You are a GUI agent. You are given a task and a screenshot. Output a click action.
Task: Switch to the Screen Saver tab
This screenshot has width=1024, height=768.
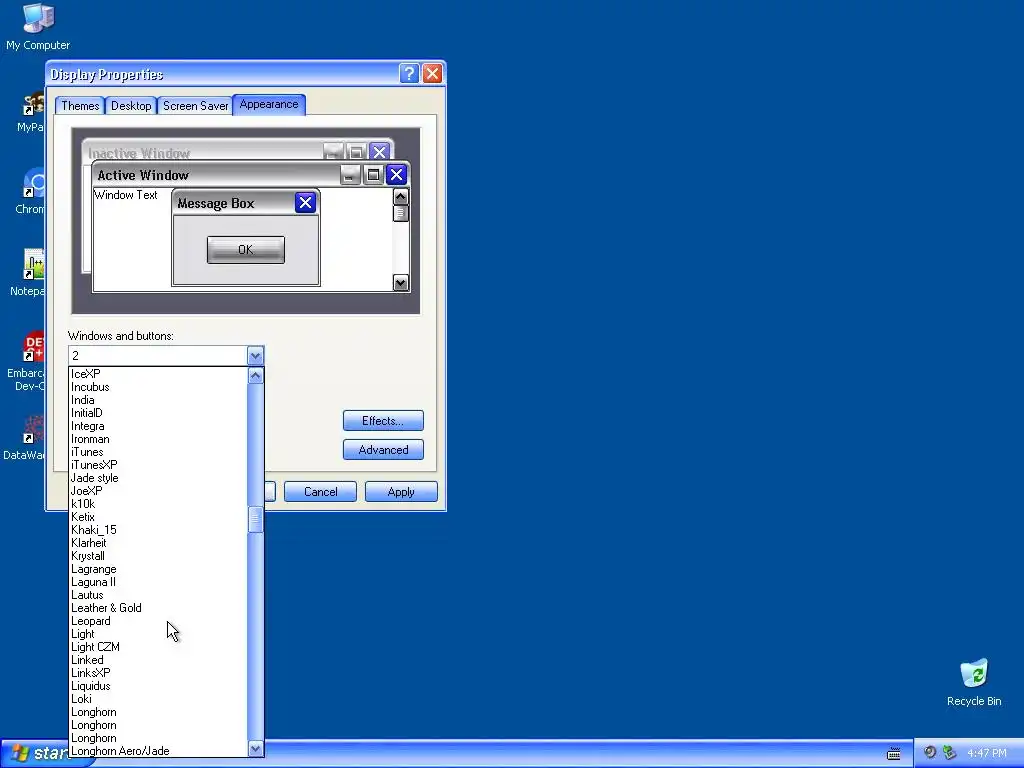(x=195, y=106)
